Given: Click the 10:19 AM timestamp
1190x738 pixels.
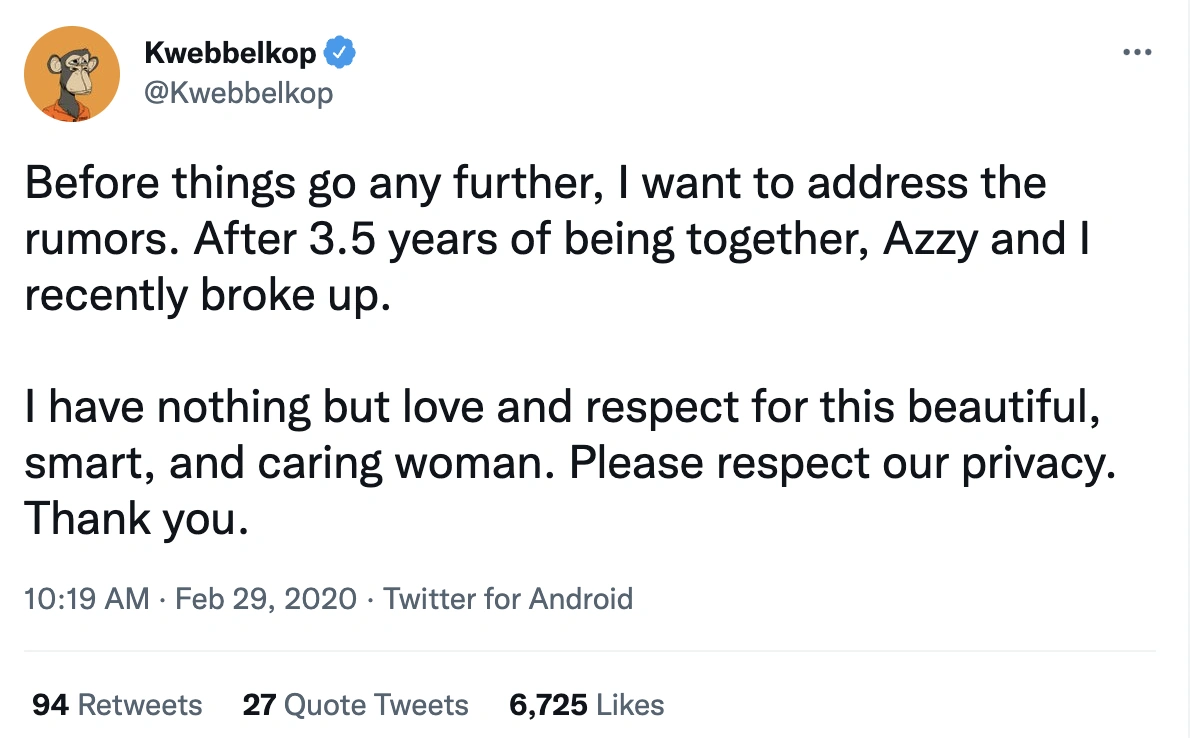Looking at the screenshot, I should point(84,599).
